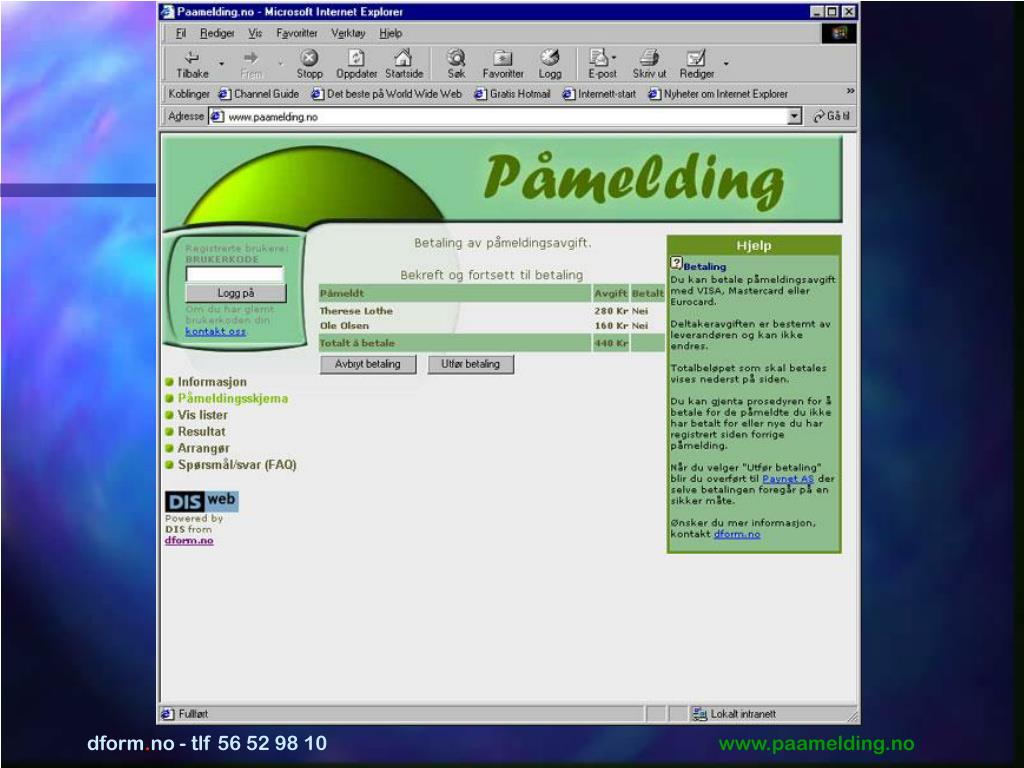1024x768 pixels.
Task: Click the Gå til go button
Action: [831, 116]
